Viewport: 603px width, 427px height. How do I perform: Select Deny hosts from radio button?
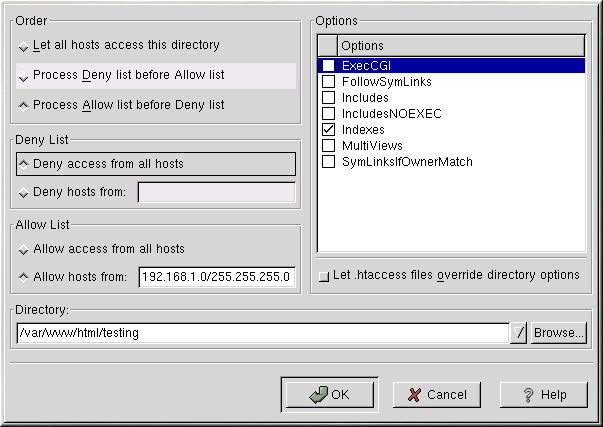[x=23, y=192]
